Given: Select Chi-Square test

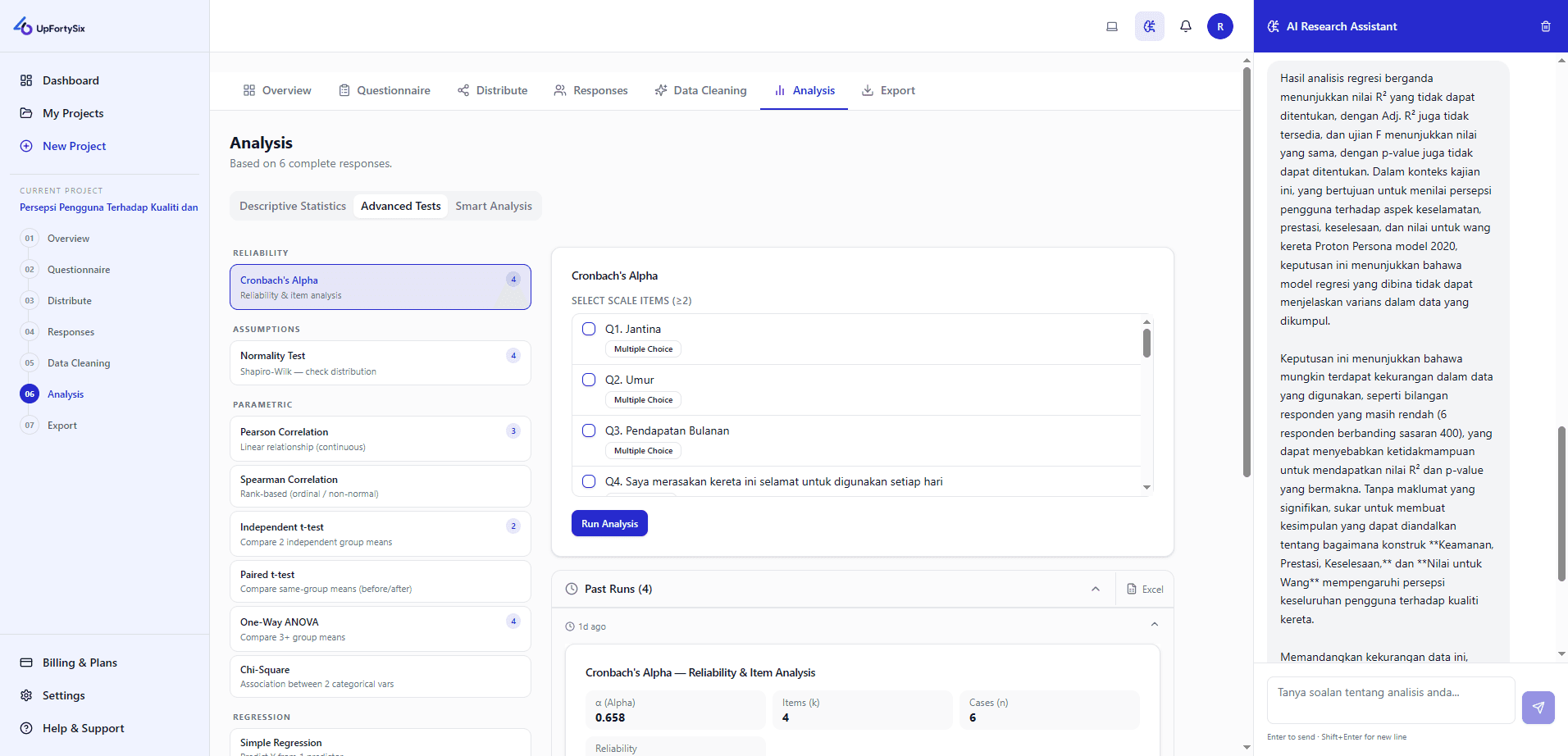Looking at the screenshot, I should [381, 676].
